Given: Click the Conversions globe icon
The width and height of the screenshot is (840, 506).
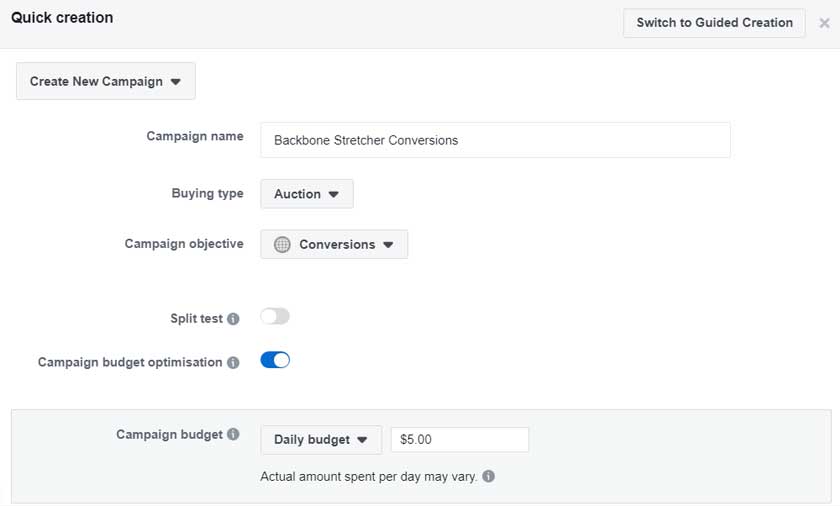Looking at the screenshot, I should 282,244.
